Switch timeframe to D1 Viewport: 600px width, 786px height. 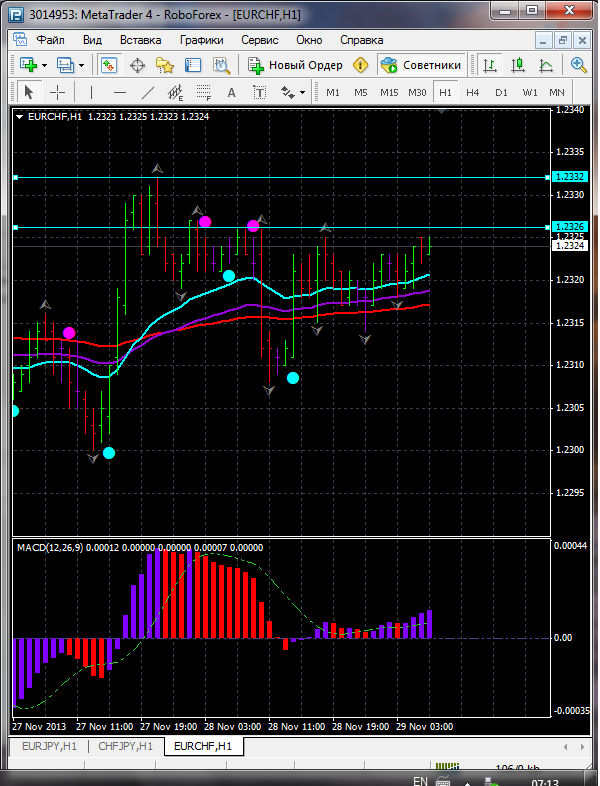[x=501, y=92]
